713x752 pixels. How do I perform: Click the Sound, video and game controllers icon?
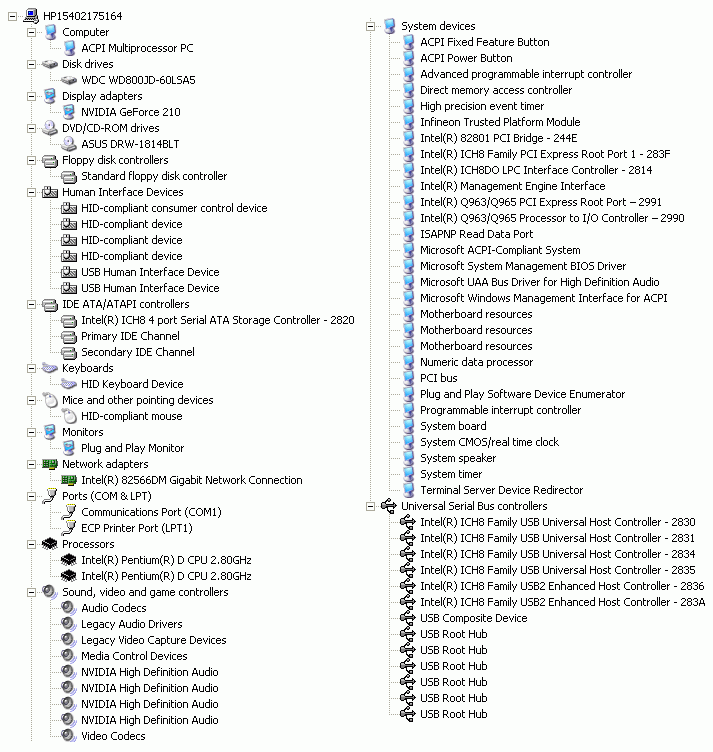click(50, 592)
